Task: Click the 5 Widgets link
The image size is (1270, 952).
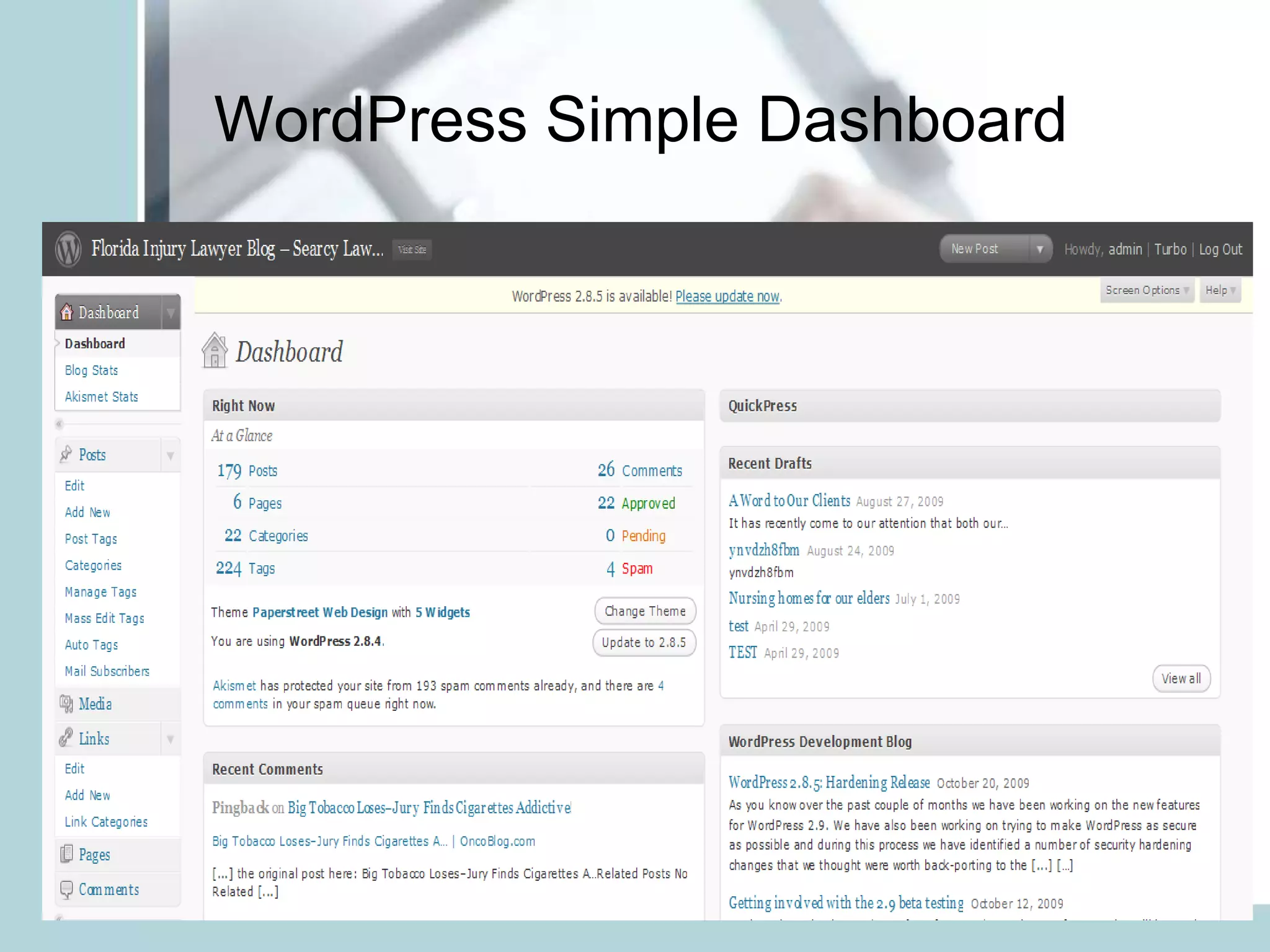Action: (x=443, y=612)
